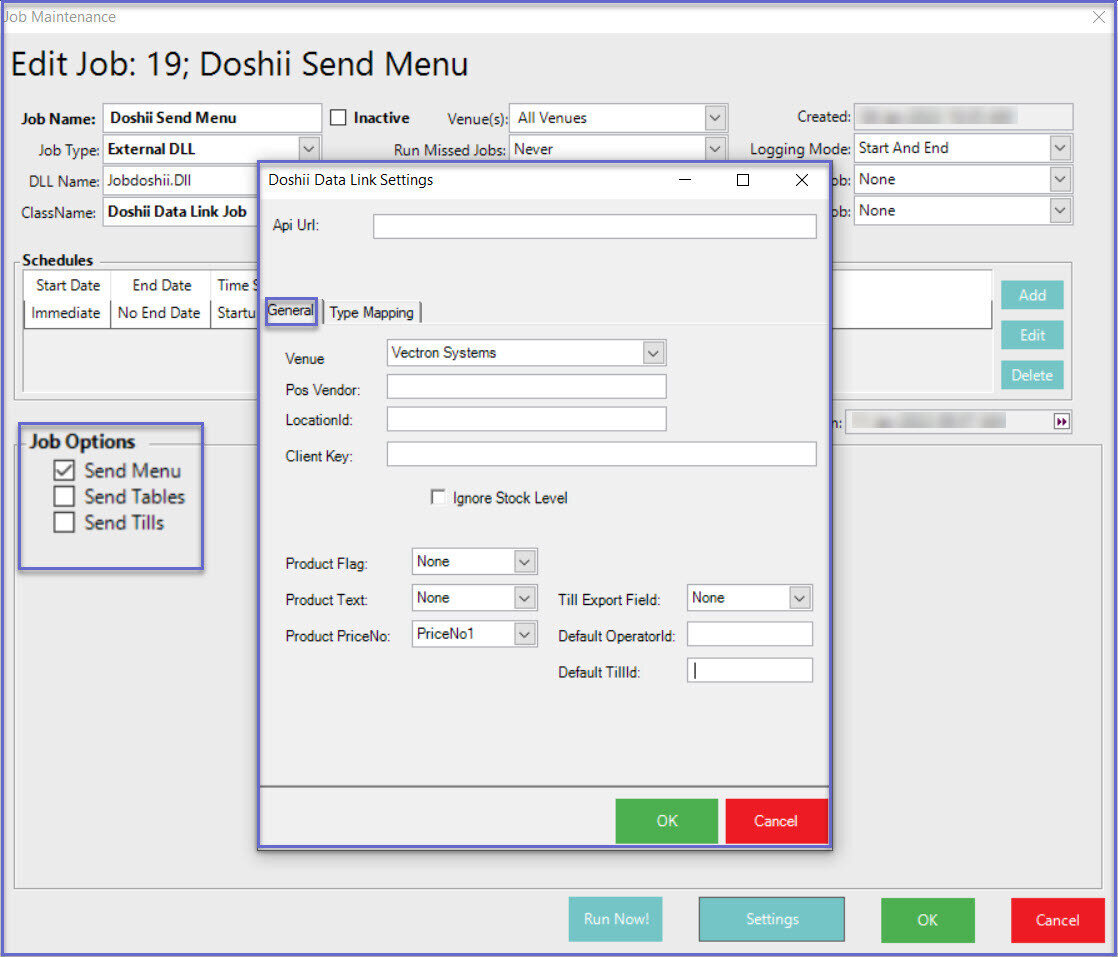Click the End Date column header
The width and height of the screenshot is (1118, 957).
(x=161, y=285)
